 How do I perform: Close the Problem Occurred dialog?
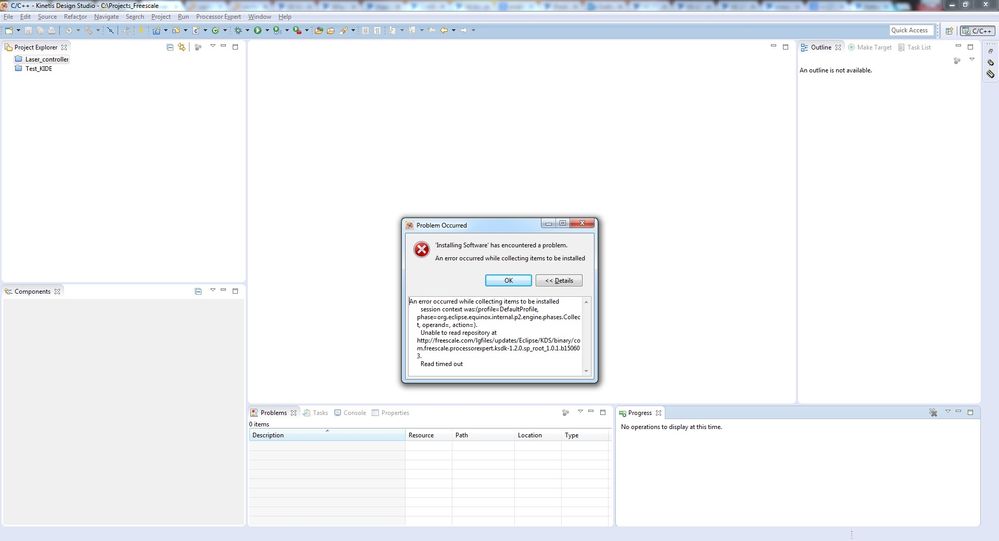pos(582,223)
